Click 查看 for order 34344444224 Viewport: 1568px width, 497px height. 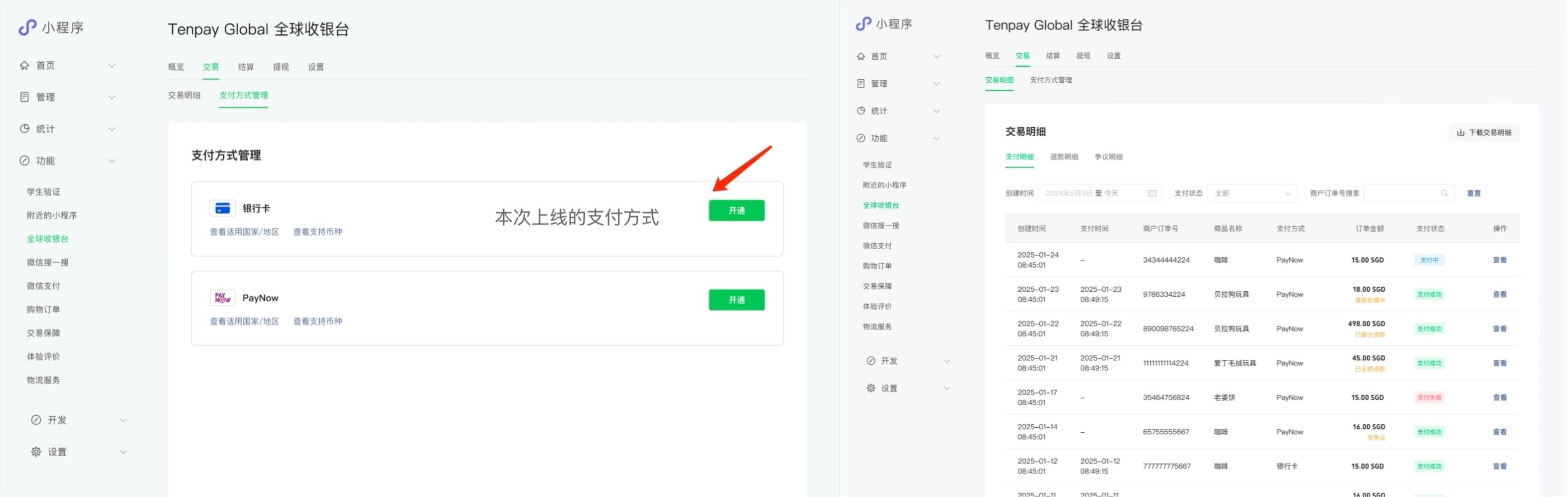(x=1500, y=260)
